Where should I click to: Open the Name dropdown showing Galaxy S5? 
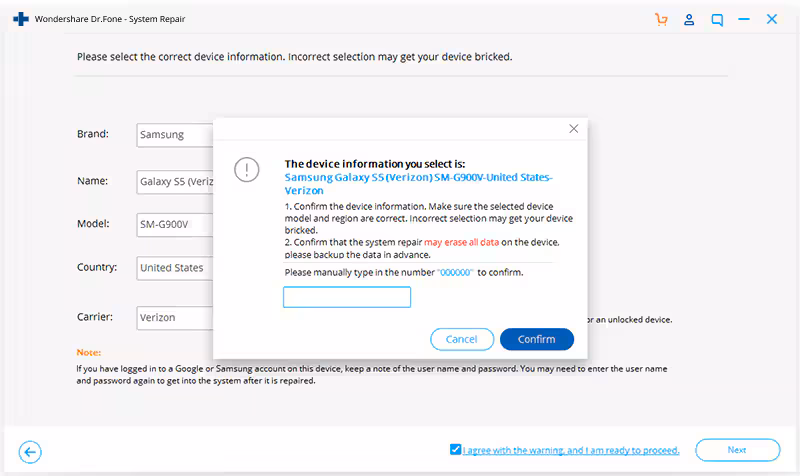click(x=174, y=182)
